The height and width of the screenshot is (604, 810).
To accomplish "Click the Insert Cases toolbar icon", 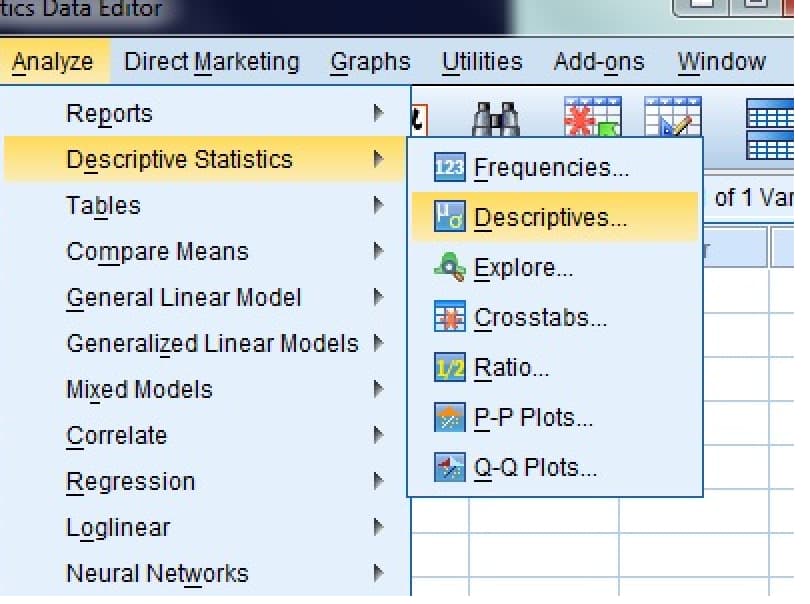I will click(x=593, y=116).
